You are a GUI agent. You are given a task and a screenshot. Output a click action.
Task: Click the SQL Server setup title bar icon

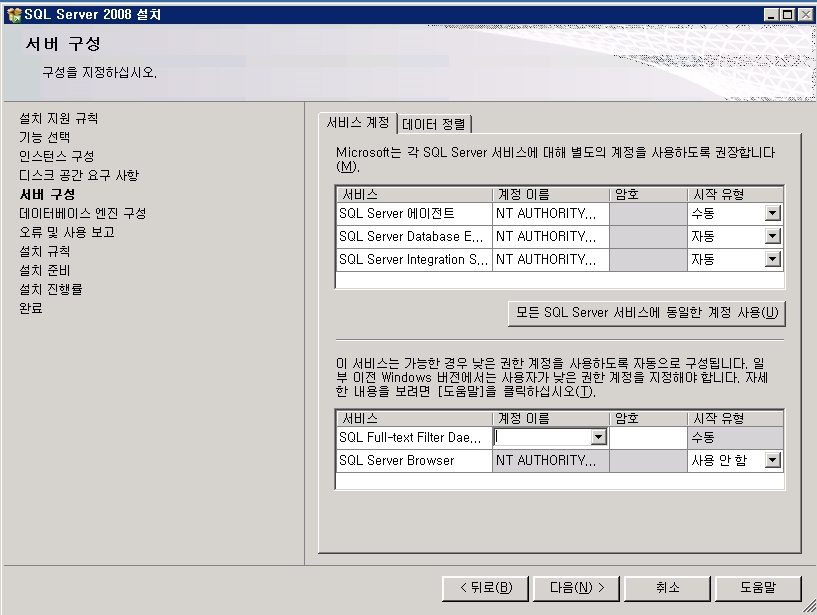14,15
